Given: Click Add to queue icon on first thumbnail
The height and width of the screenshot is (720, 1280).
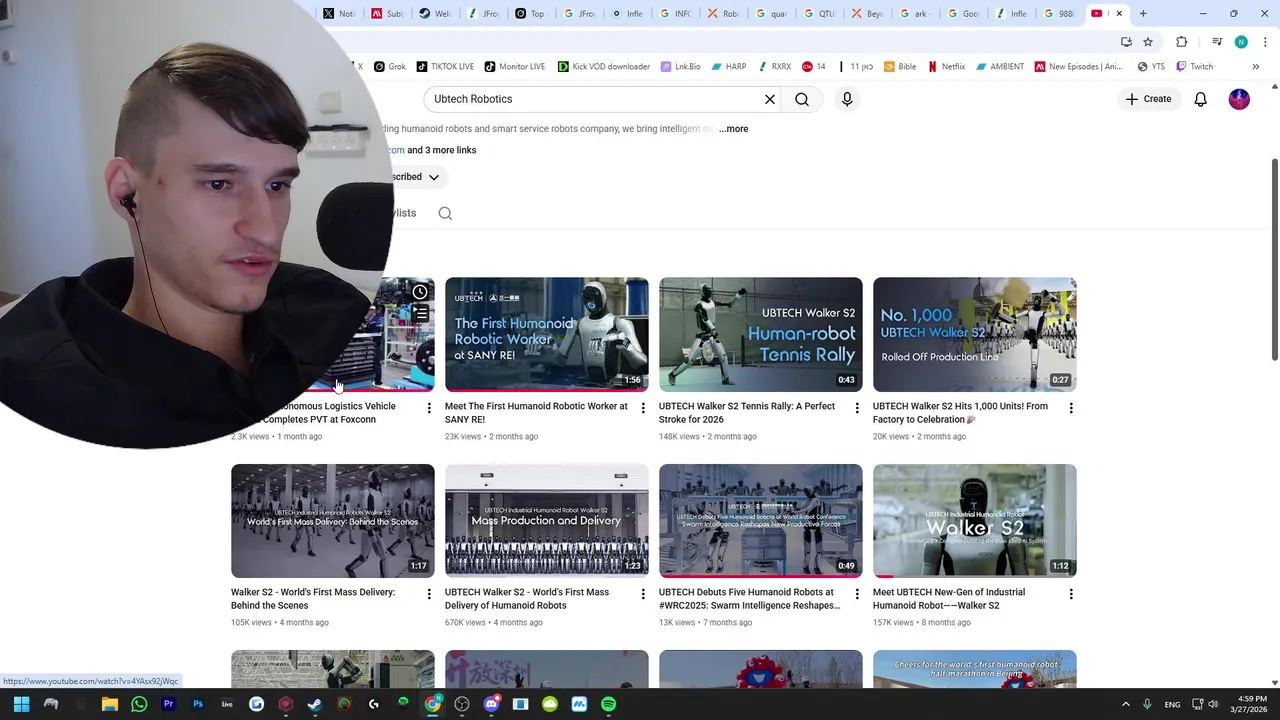Looking at the screenshot, I should click(x=420, y=315).
